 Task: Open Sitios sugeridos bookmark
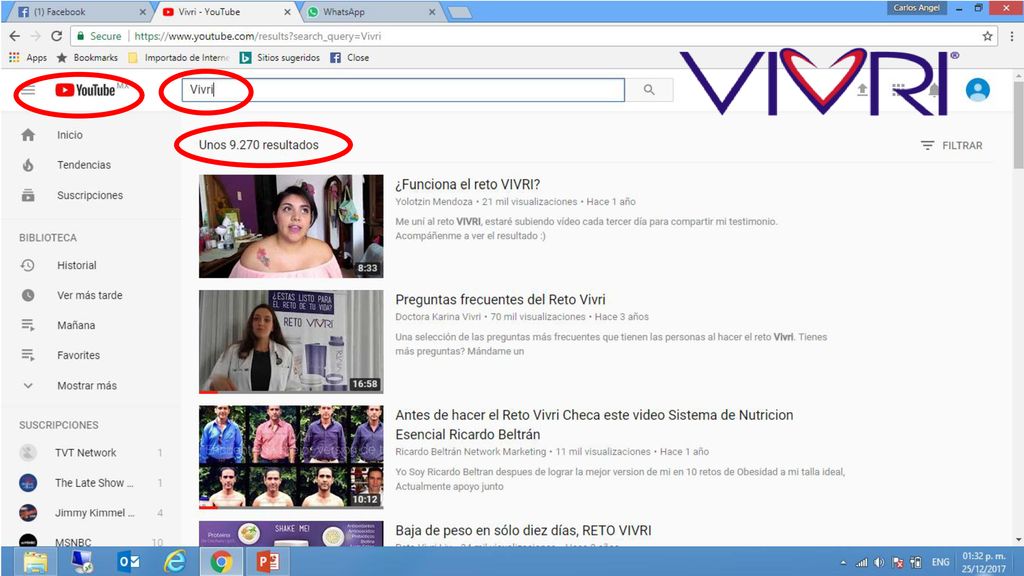[280, 57]
